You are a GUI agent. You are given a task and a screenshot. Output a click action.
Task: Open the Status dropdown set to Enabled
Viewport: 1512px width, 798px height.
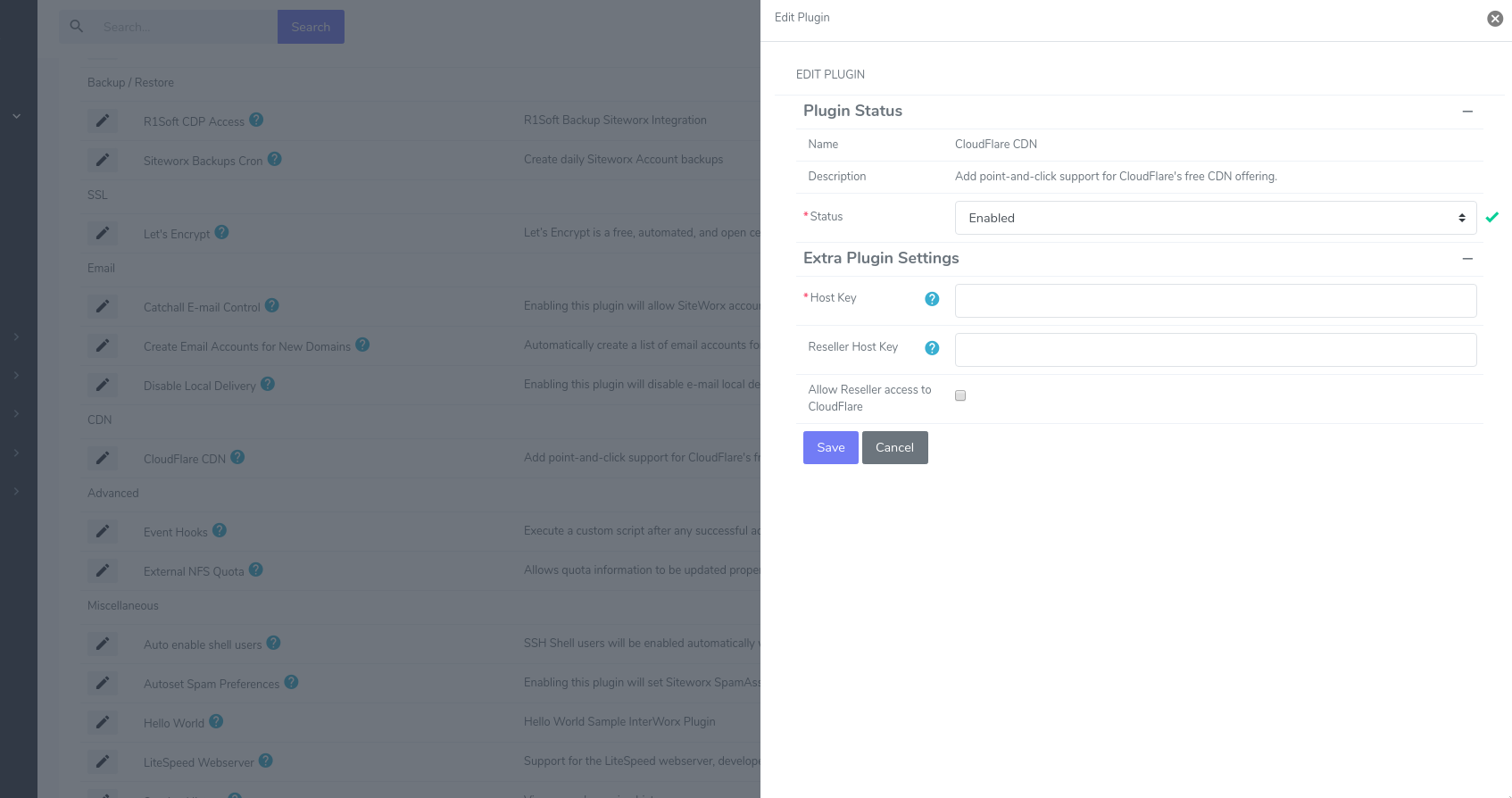[1215, 218]
